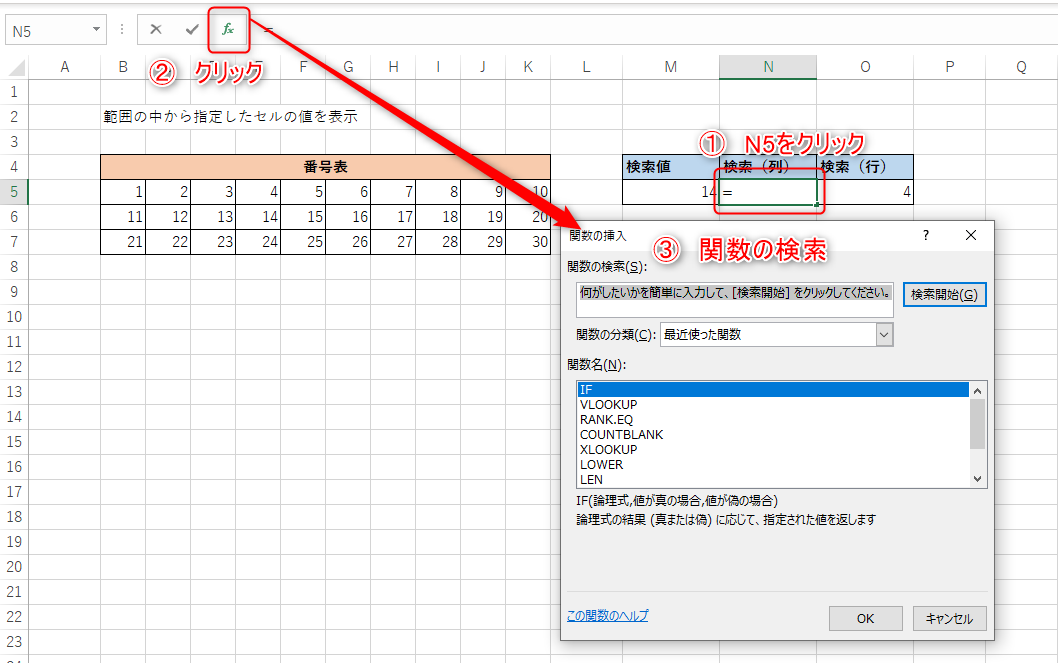The image size is (1058, 663).
Task: Click the 検索開始 button
Action: 944,295
